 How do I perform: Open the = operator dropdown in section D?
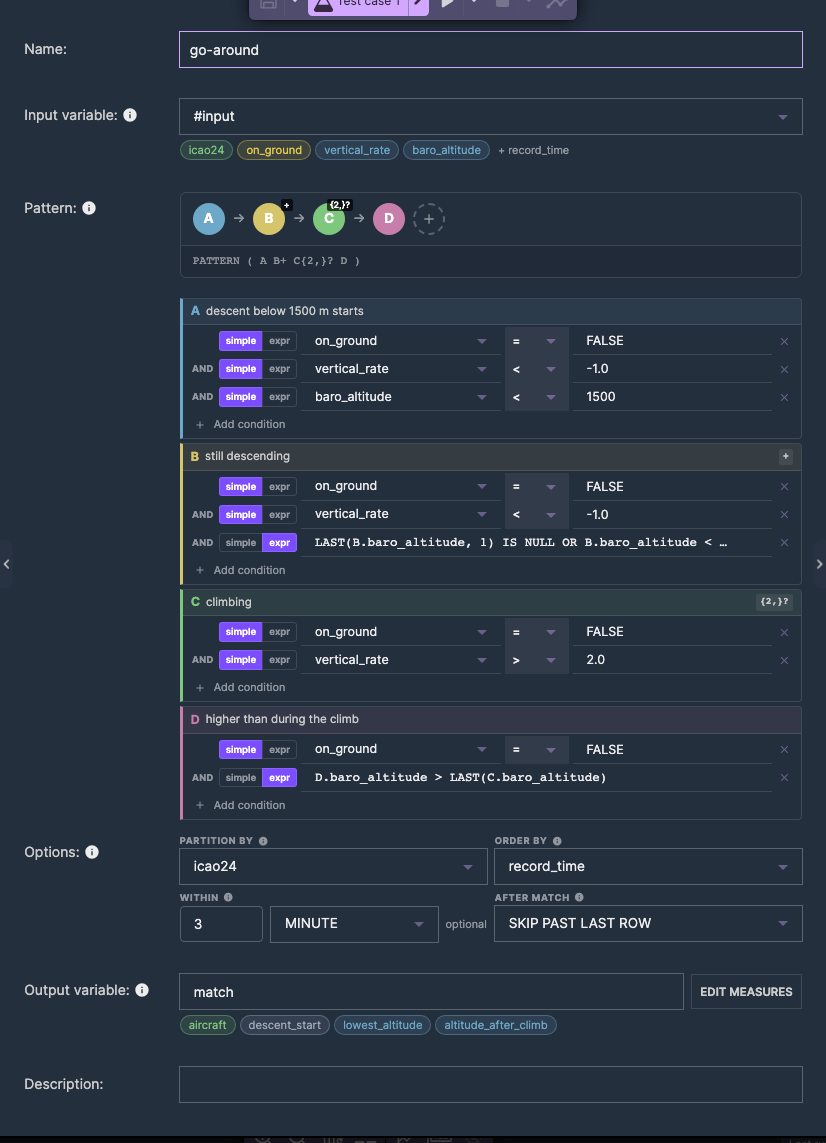(536, 749)
